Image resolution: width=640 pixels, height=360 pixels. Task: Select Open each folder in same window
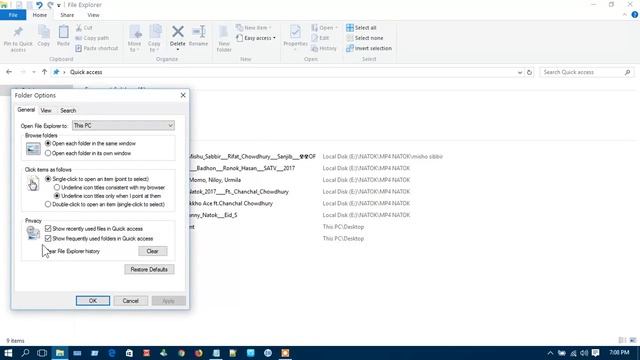pyautogui.click(x=48, y=144)
